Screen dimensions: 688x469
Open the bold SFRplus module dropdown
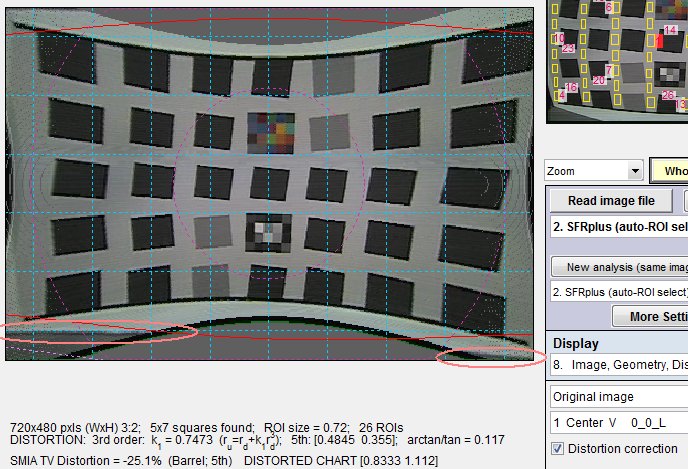click(619, 227)
